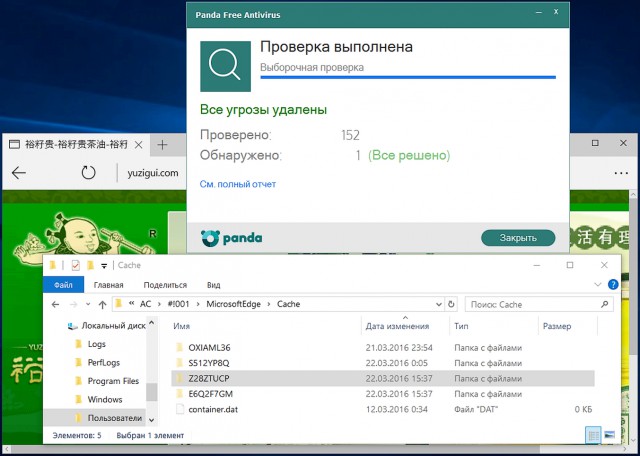The height and width of the screenshot is (456, 640).
Task: Click the navigation pane scroll up arrow
Action: 151,323
